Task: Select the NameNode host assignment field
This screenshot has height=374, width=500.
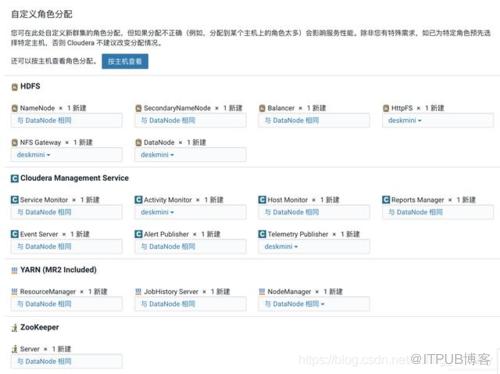Action: coord(66,120)
